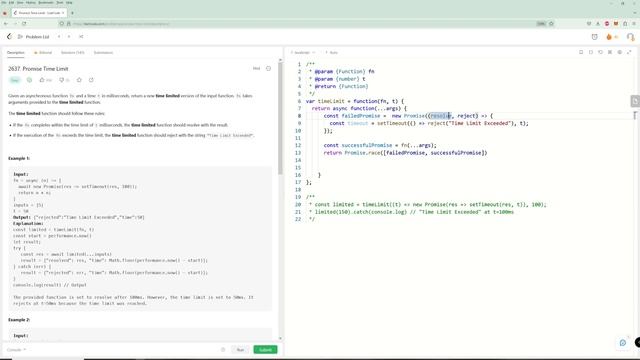This screenshot has height=360, width=640.
Task: Click line number 12 in the gutter
Action: pos(298,145)
